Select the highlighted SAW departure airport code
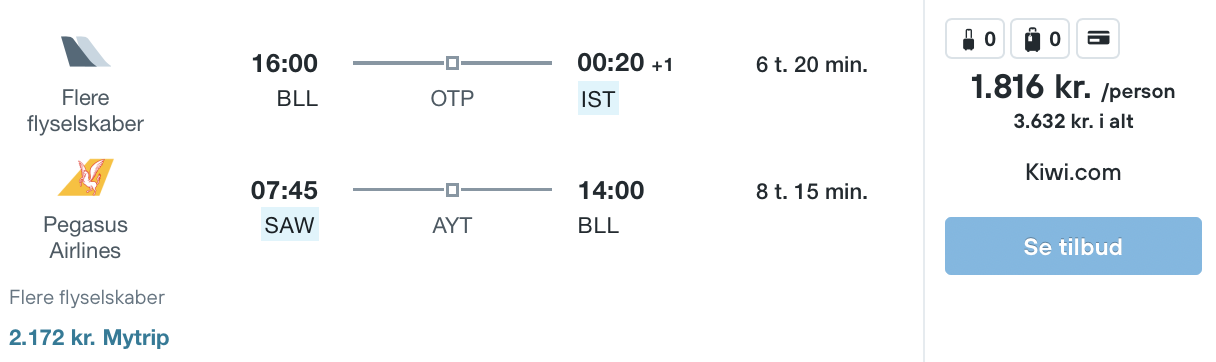 click(289, 225)
